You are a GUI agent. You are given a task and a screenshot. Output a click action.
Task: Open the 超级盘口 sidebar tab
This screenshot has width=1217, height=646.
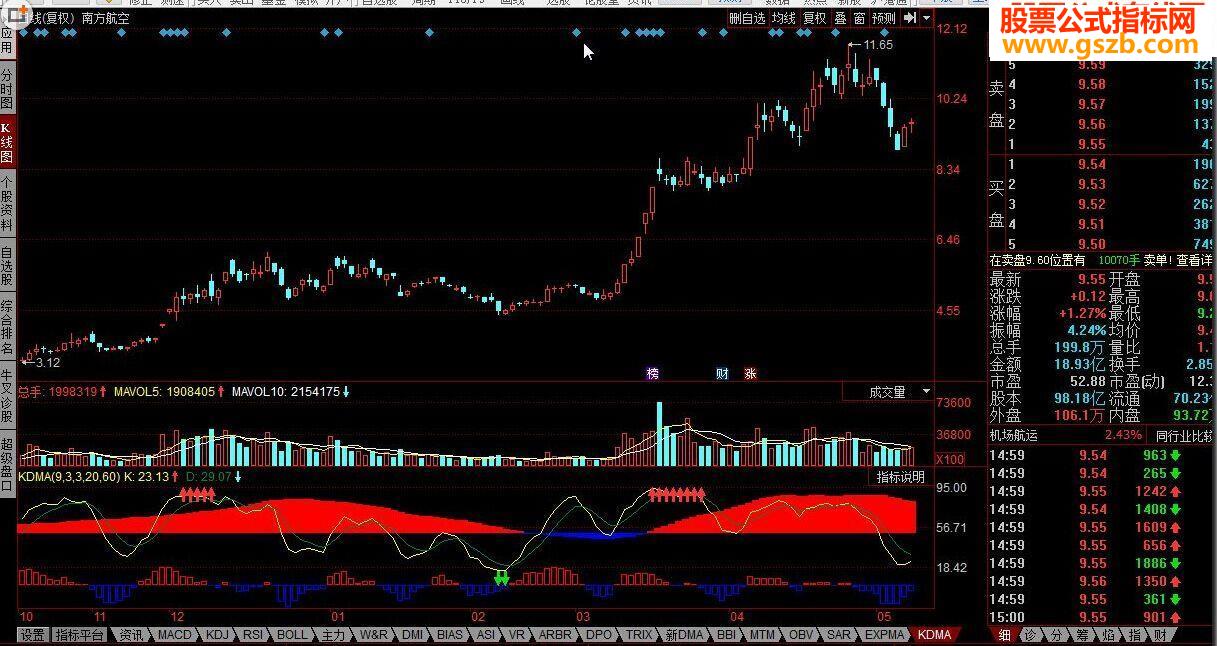point(7,465)
